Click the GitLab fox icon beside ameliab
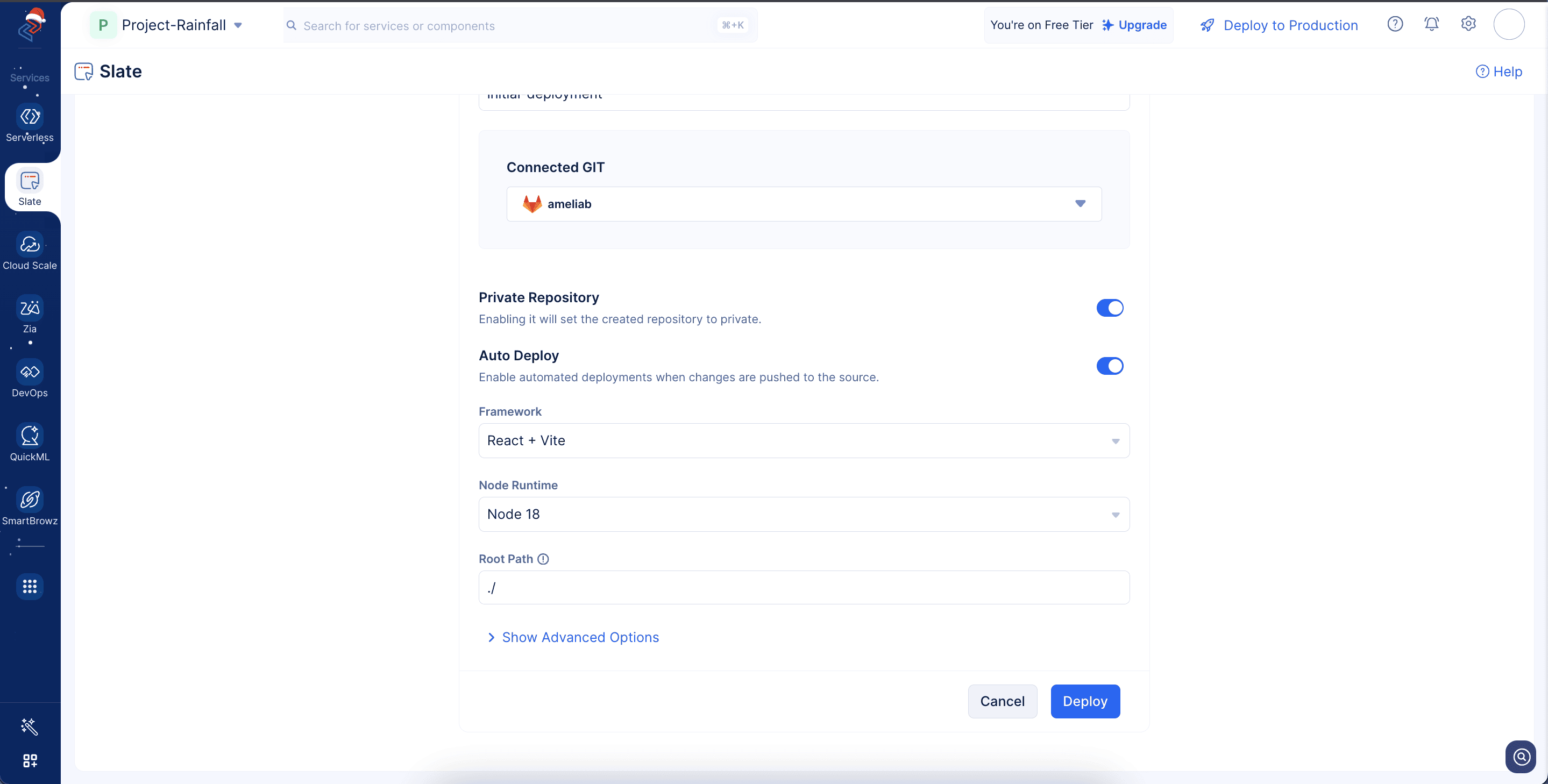Screen dimensions: 1548x784 (532, 204)
